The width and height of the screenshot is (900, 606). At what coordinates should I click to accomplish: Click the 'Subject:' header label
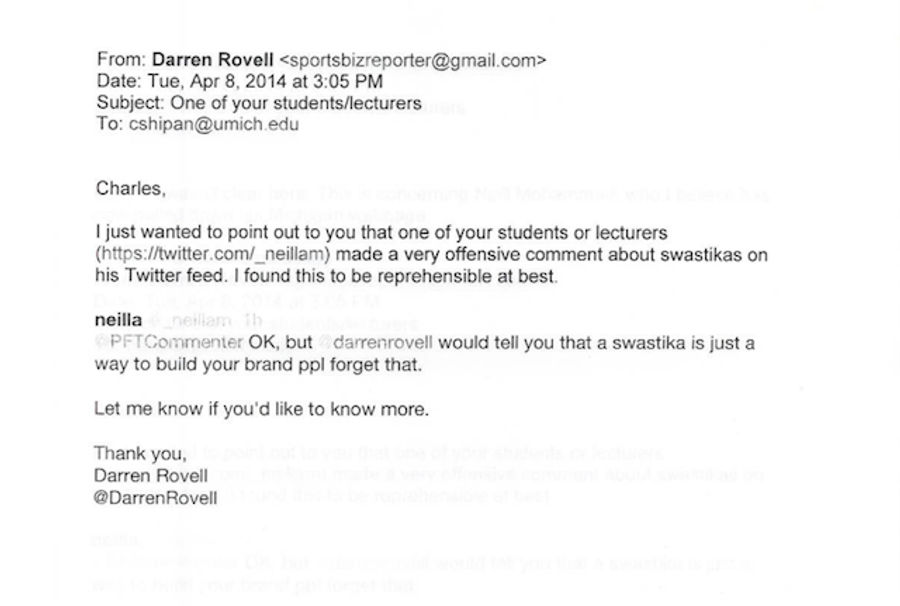(131, 103)
